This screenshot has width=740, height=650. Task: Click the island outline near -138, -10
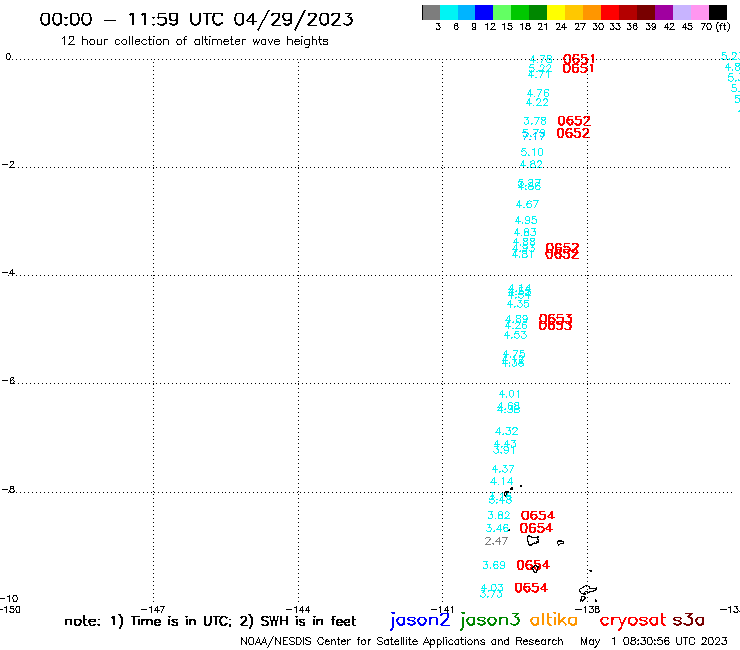point(588,590)
